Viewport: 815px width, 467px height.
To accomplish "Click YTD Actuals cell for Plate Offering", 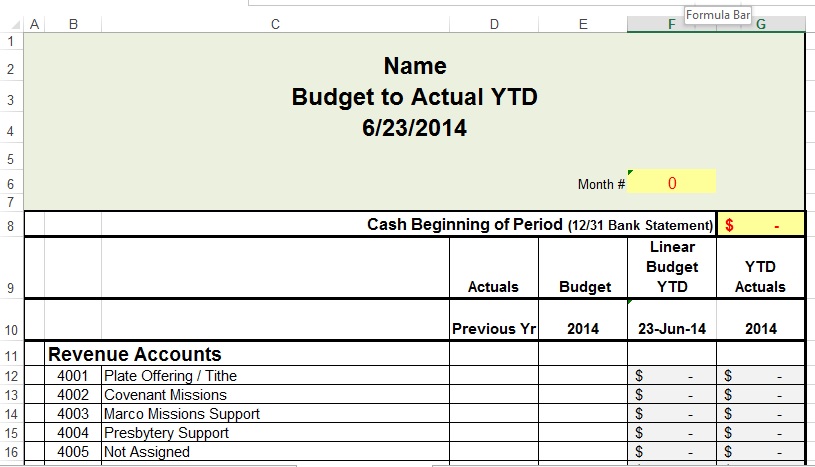I will (x=761, y=375).
